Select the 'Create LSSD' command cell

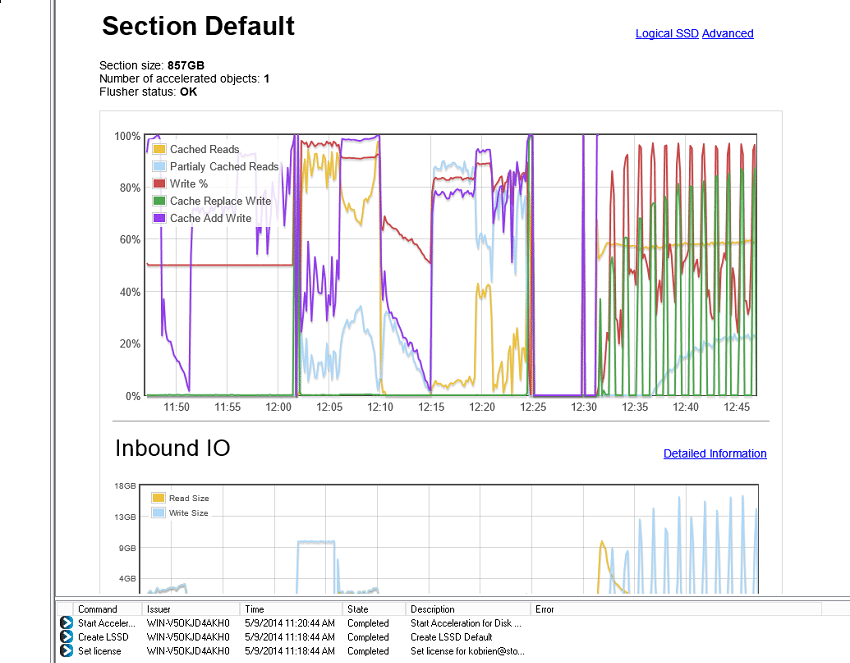point(103,637)
